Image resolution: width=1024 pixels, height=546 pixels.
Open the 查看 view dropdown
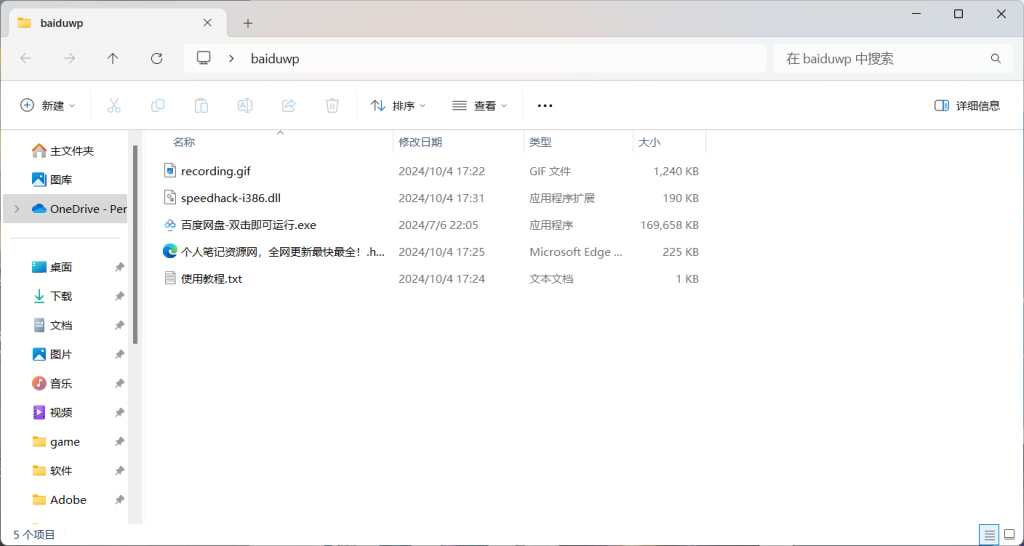click(x=479, y=105)
